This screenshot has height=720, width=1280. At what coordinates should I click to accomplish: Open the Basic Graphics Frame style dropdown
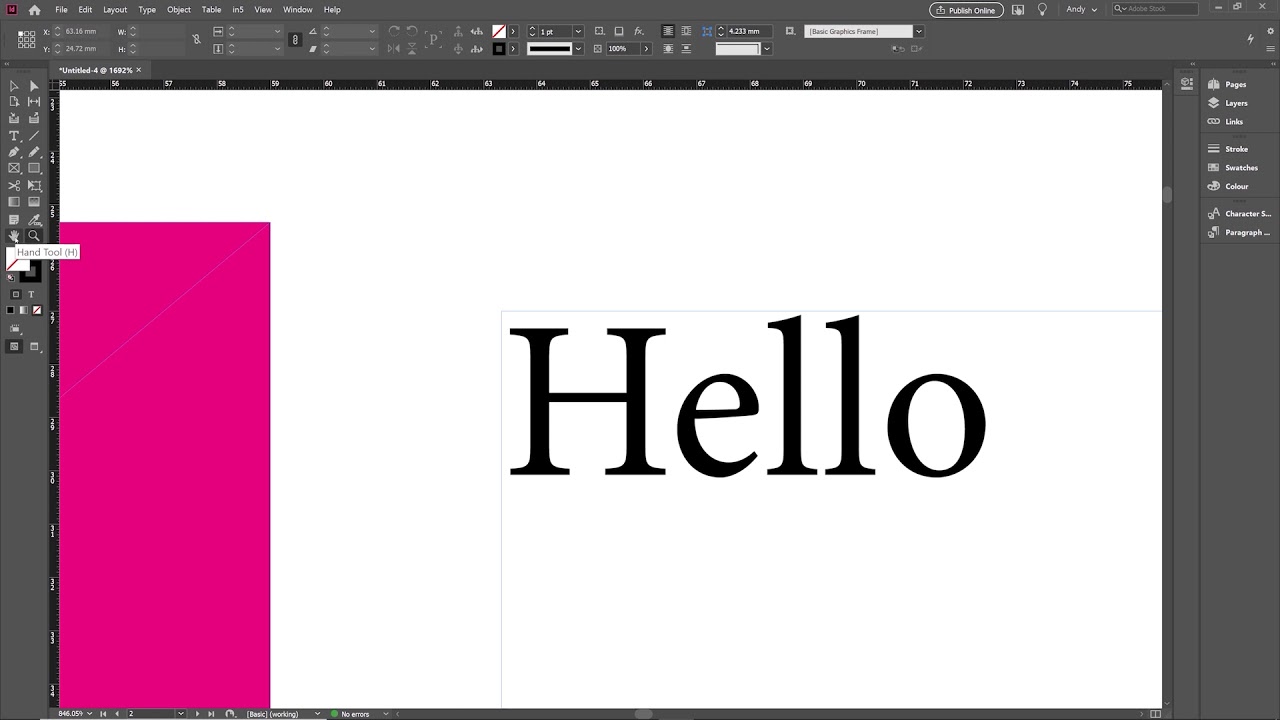pyautogui.click(x=918, y=32)
